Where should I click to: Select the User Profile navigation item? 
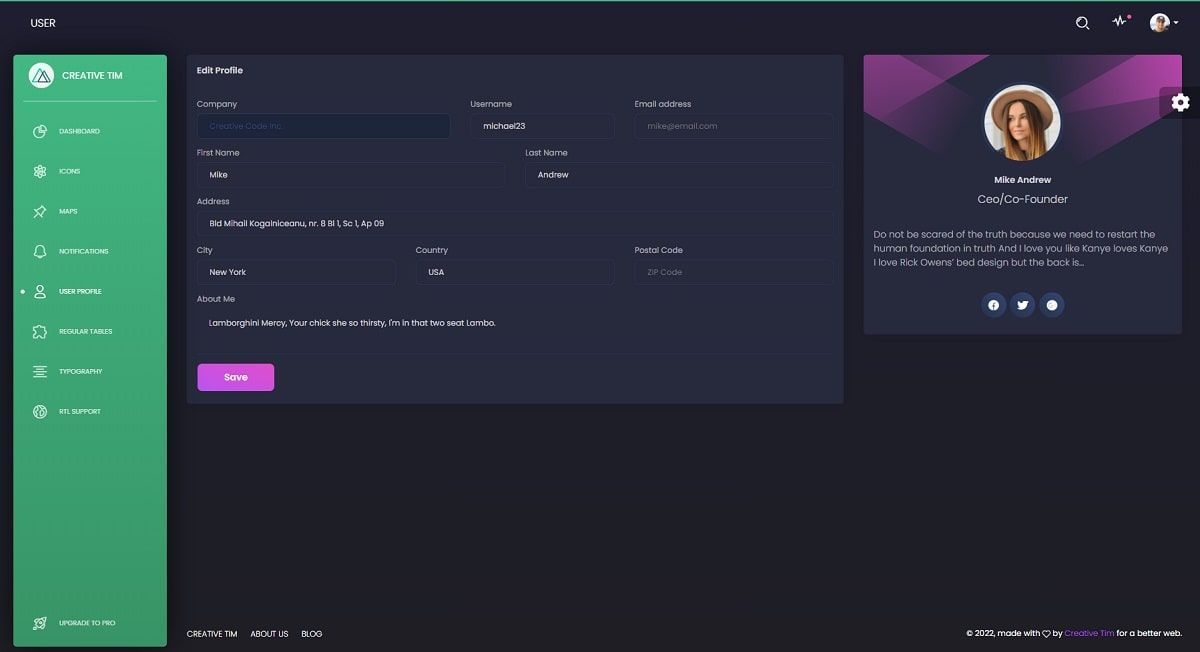coord(39,291)
